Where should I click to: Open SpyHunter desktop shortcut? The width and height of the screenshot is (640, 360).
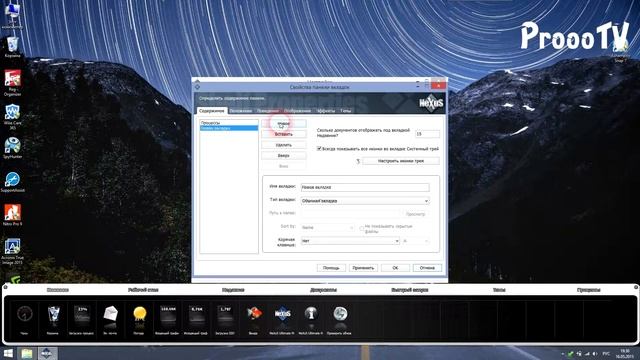pyautogui.click(x=12, y=148)
